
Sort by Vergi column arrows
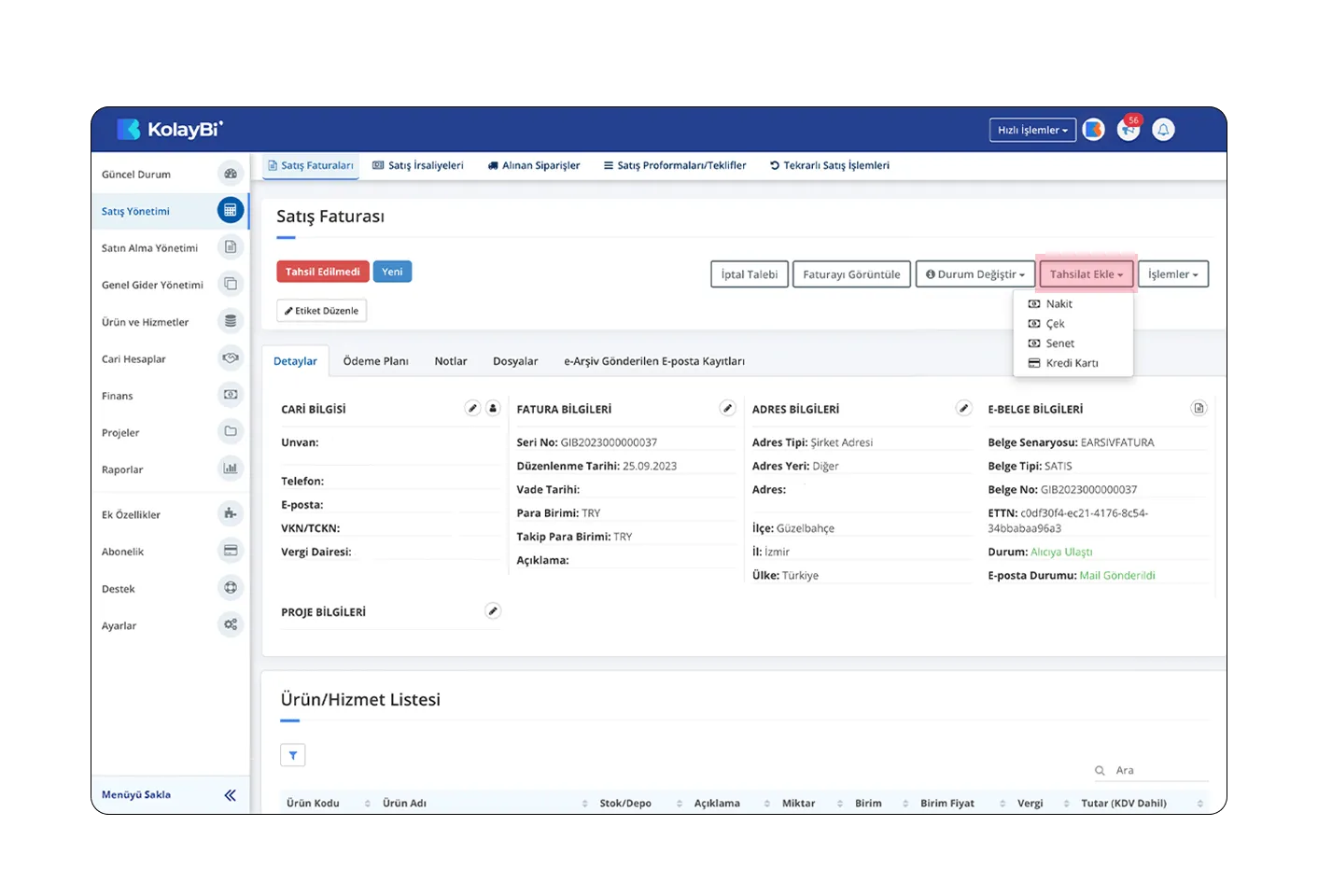click(1066, 804)
